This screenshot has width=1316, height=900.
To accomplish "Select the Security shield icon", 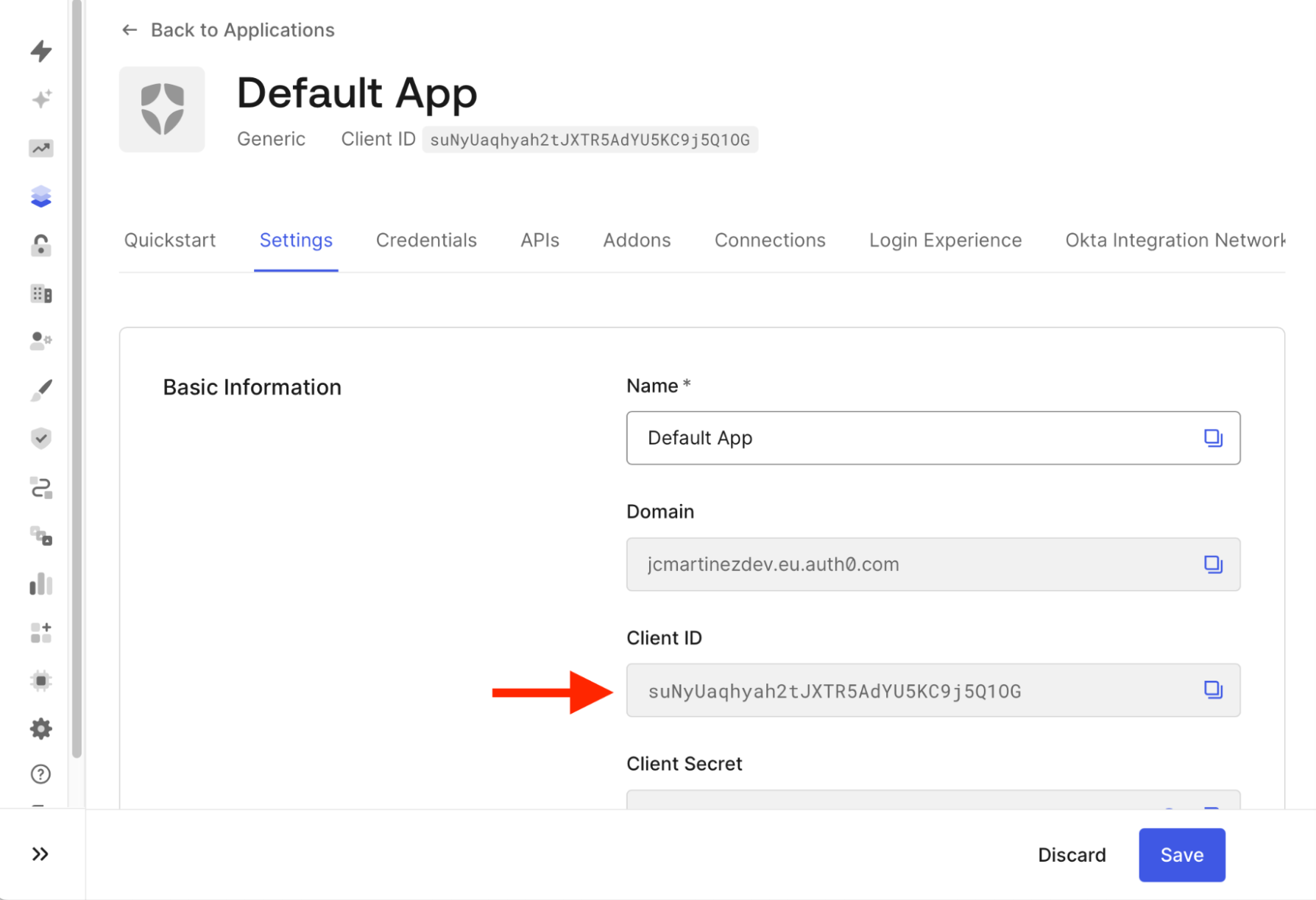I will tap(40, 438).
